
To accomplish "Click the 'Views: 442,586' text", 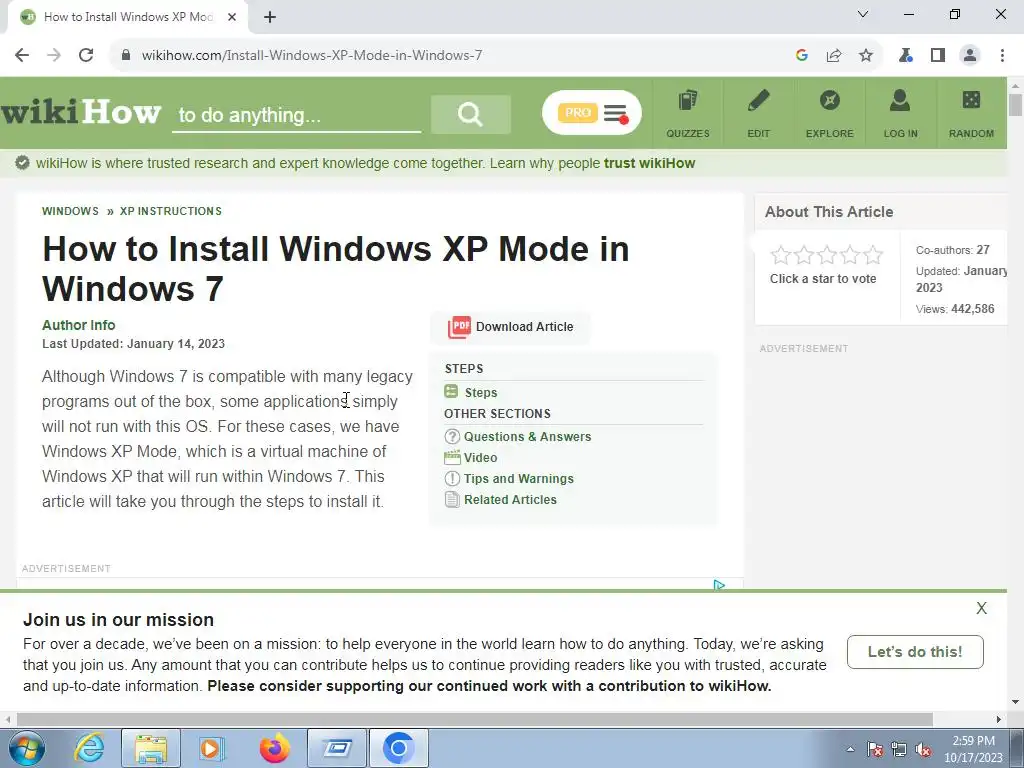I will pyautogui.click(x=955, y=309).
